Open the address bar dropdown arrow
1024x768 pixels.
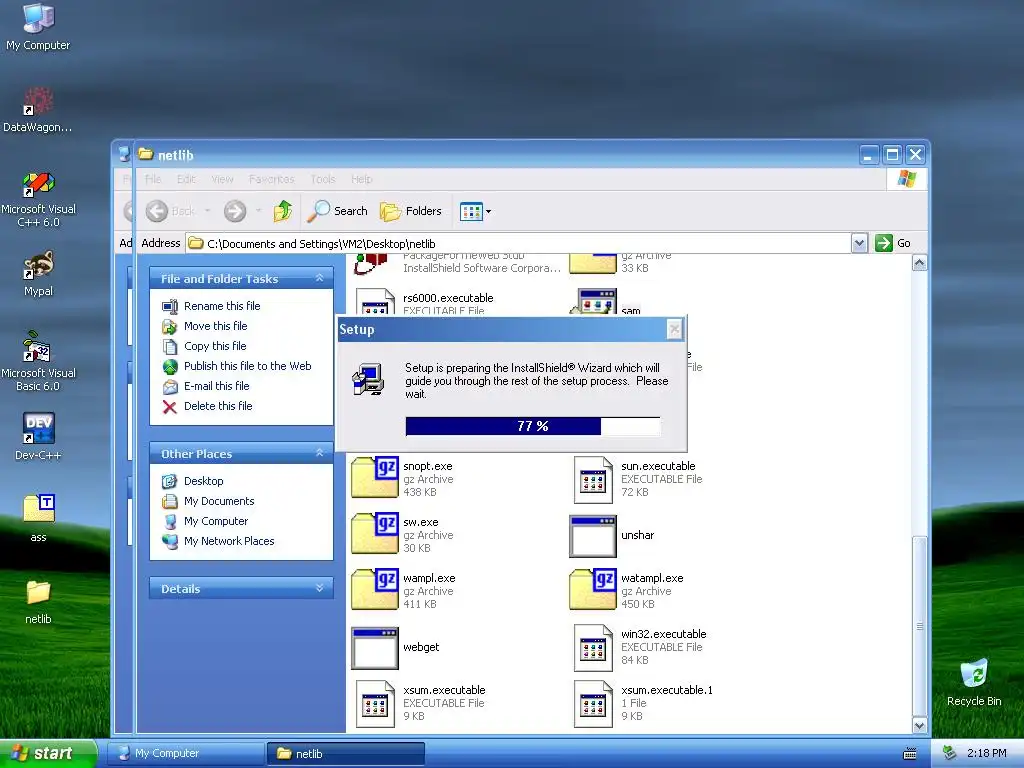pos(859,244)
